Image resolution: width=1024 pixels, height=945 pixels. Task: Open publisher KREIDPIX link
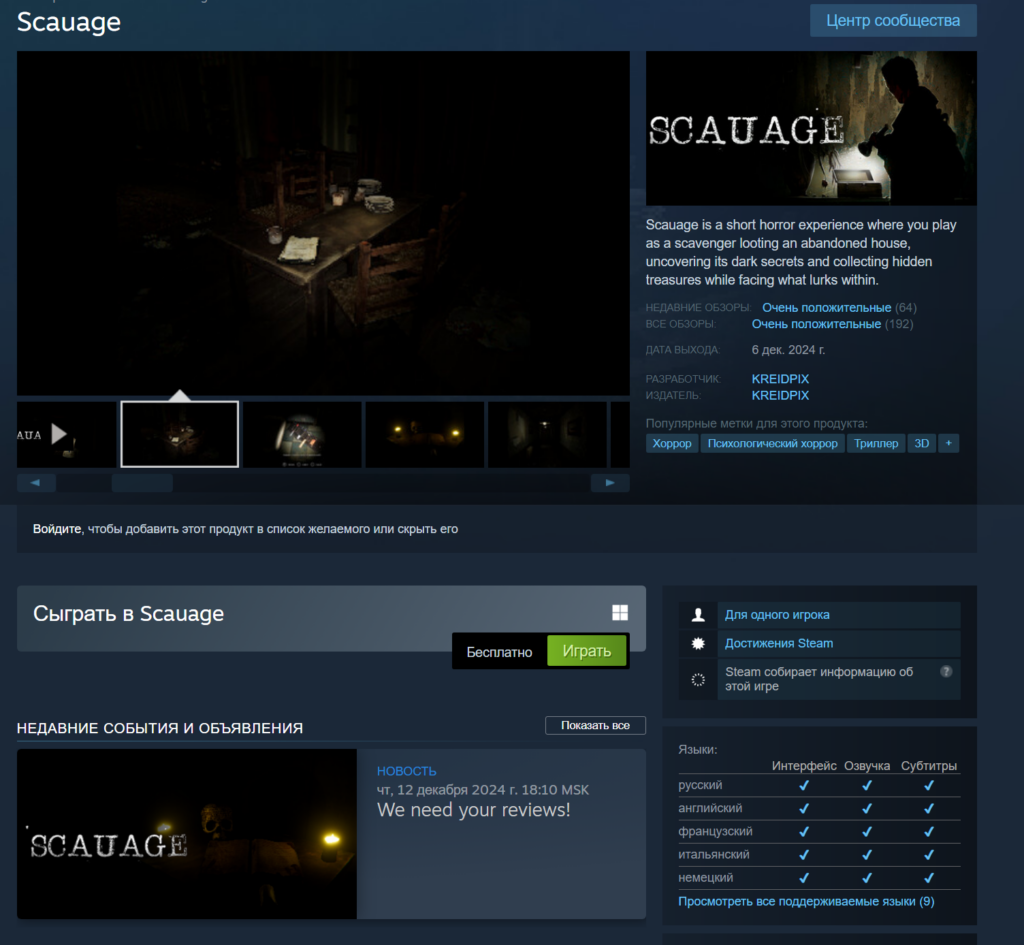pyautogui.click(x=780, y=395)
